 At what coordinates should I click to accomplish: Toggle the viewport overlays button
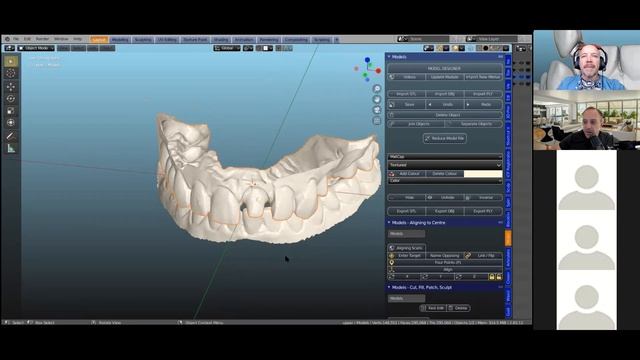point(455,48)
